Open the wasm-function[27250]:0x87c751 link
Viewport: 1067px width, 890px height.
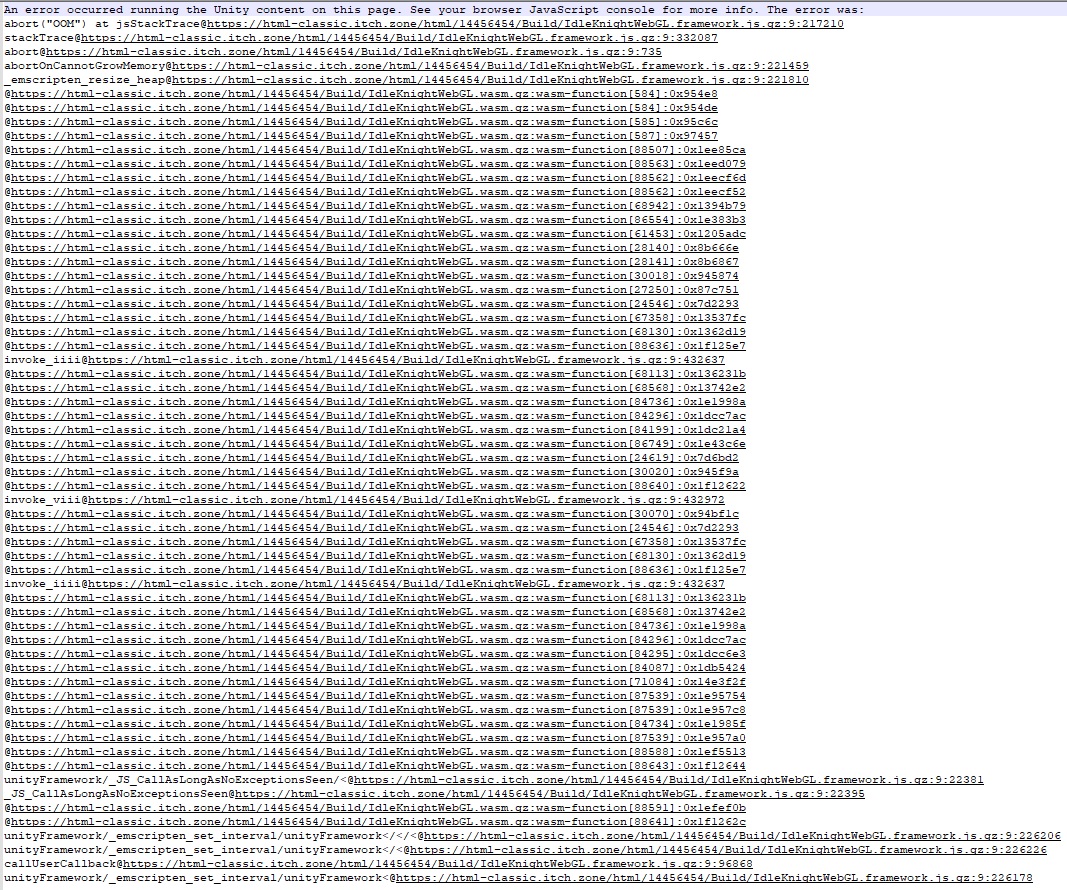click(x=375, y=290)
